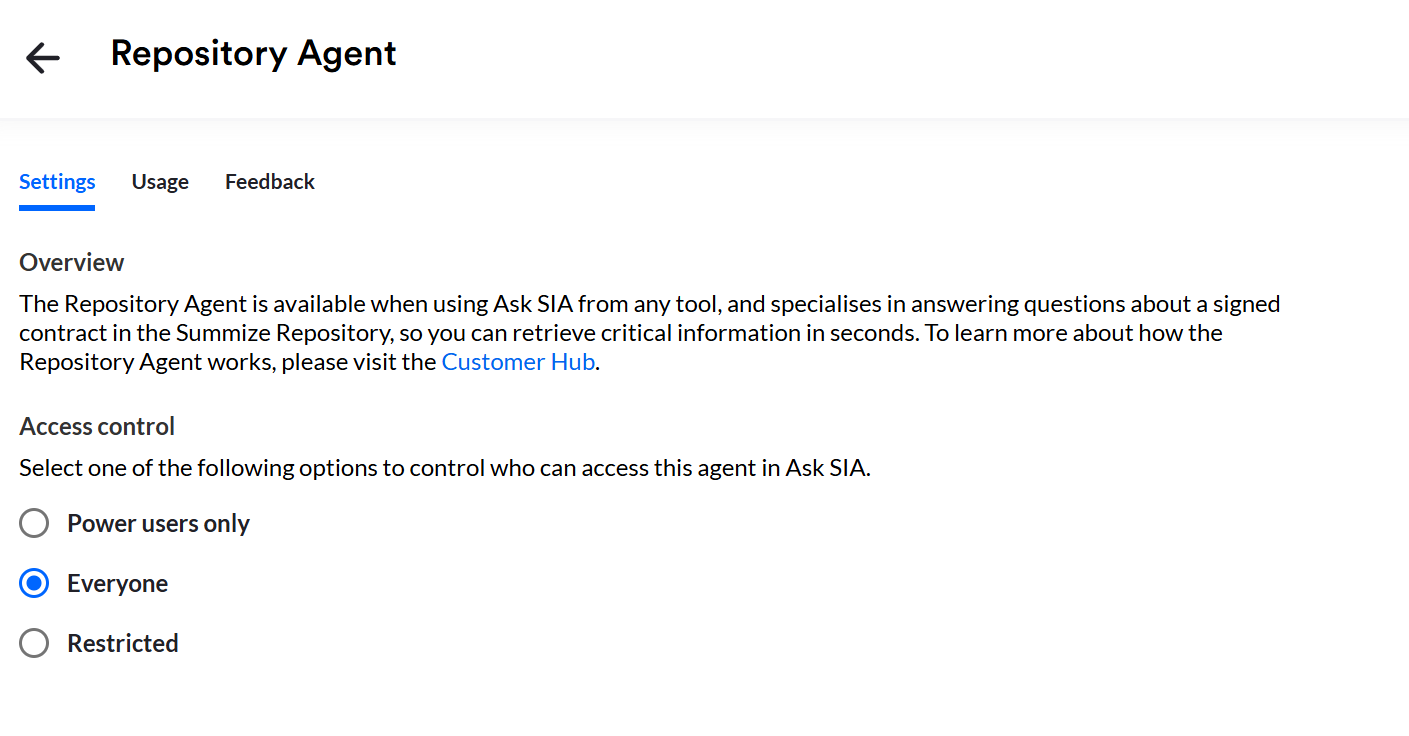Click the Overview section heading
The height and width of the screenshot is (736, 1409).
click(72, 263)
